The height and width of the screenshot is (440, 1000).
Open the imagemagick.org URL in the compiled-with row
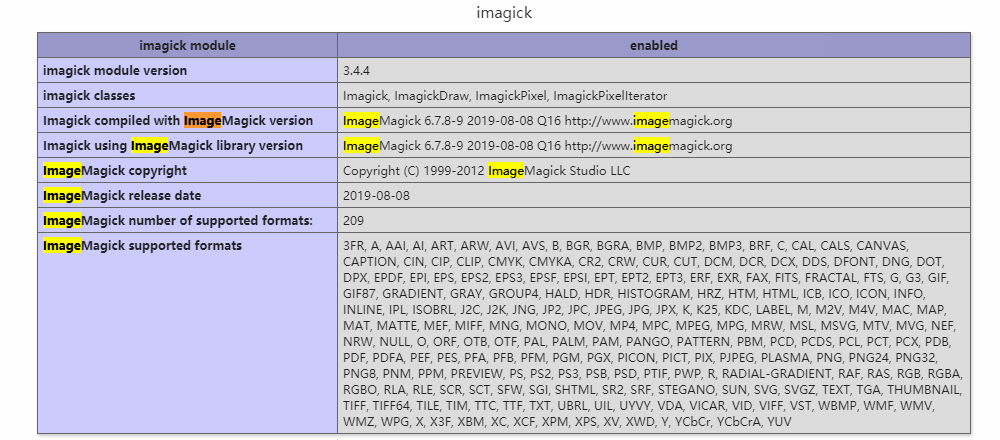pyautogui.click(x=648, y=121)
